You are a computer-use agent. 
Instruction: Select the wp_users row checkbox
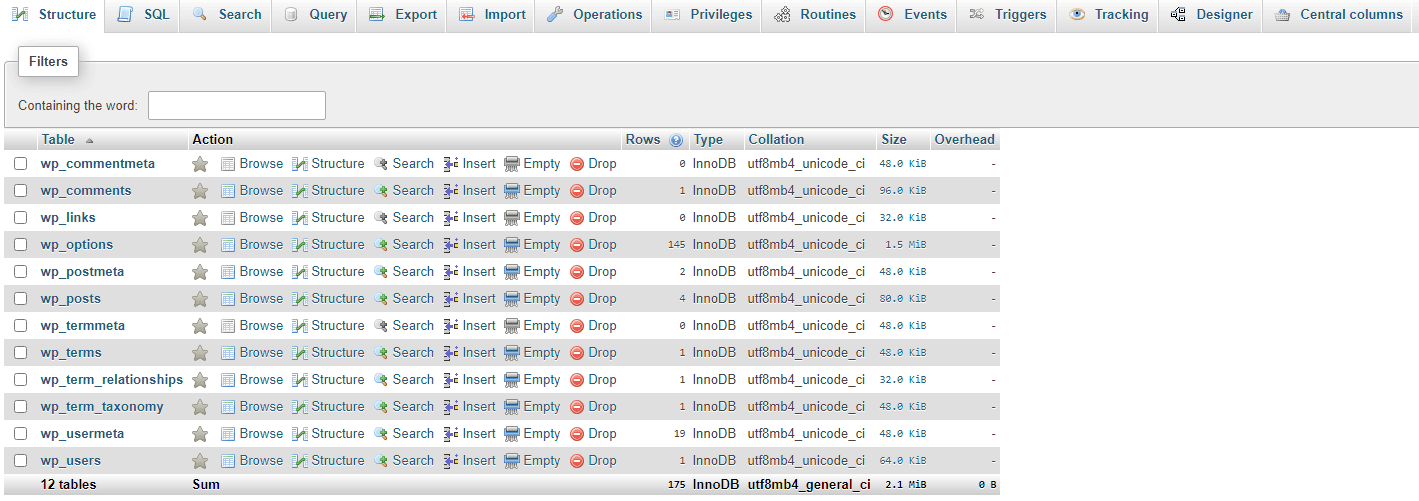(x=21, y=461)
